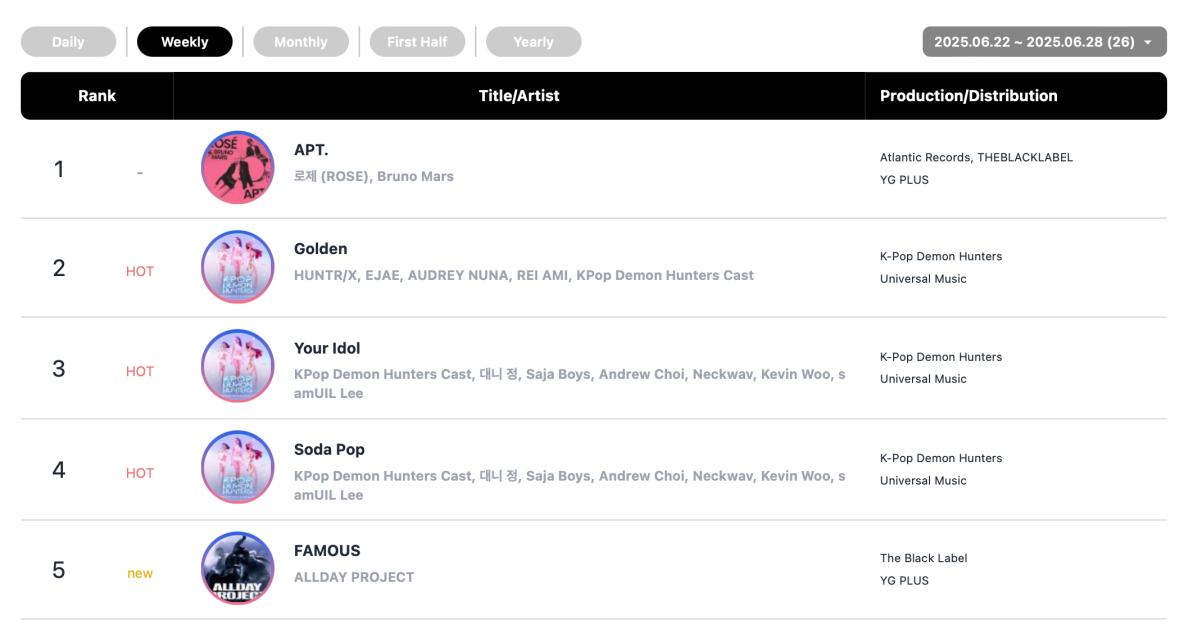The width and height of the screenshot is (1193, 624).
Task: Open the Golden album cover thumbnail
Action: [237, 266]
